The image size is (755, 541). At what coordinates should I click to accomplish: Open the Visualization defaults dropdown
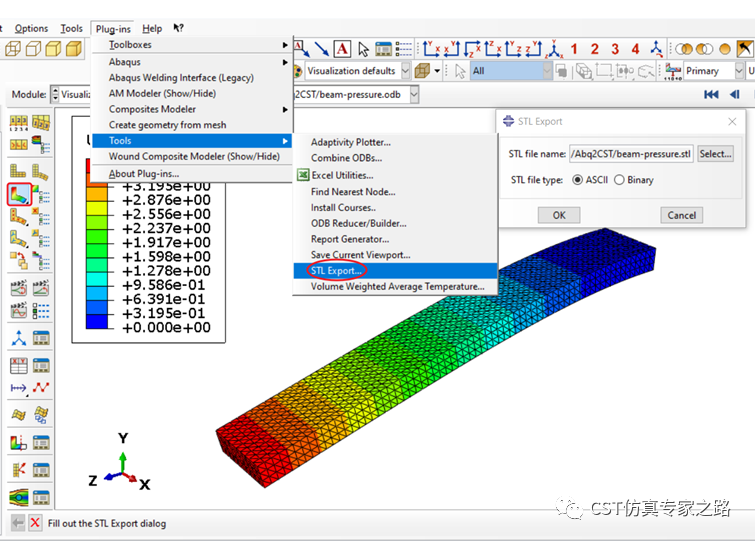pos(405,71)
